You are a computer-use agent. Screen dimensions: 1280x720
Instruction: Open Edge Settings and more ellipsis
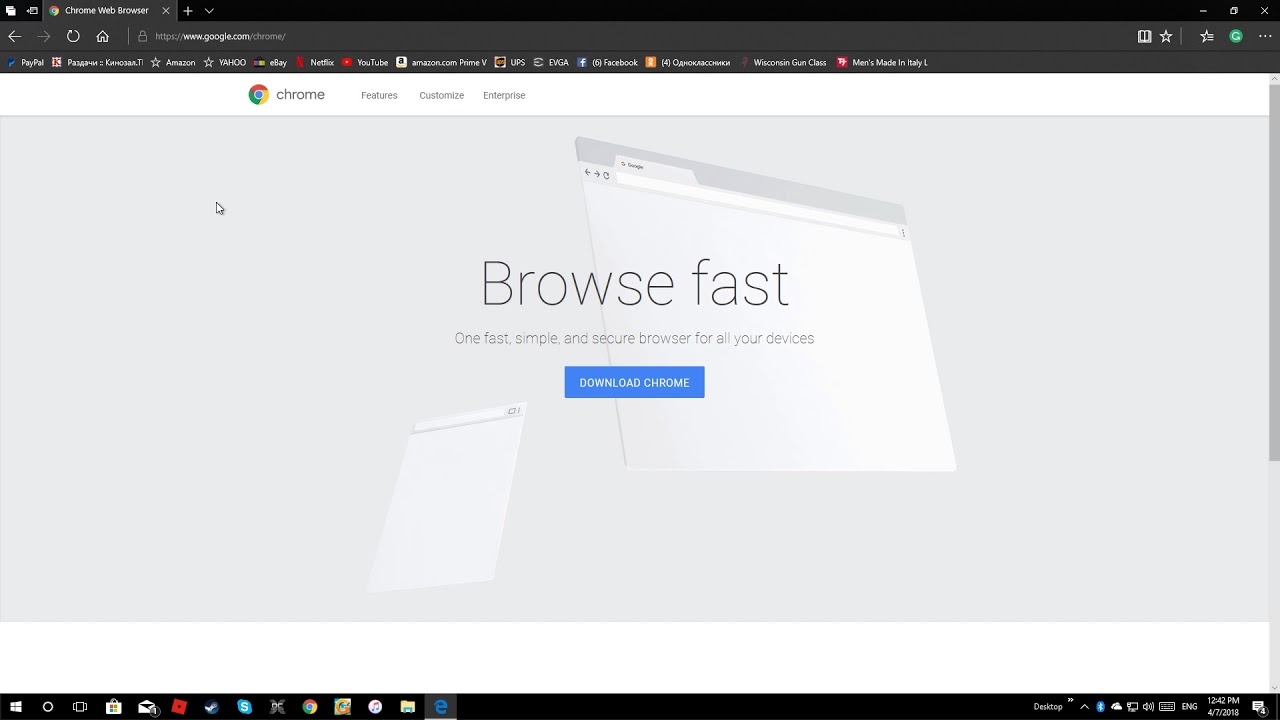1265,36
